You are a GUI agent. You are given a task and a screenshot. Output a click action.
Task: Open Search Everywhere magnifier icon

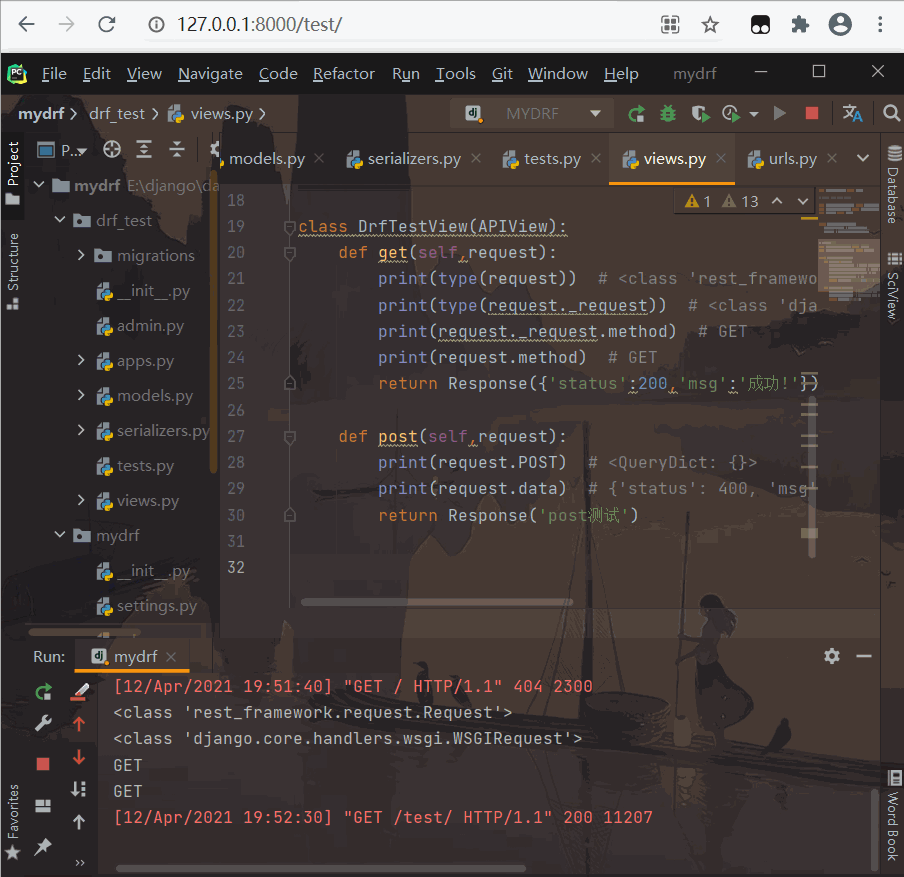[891, 114]
